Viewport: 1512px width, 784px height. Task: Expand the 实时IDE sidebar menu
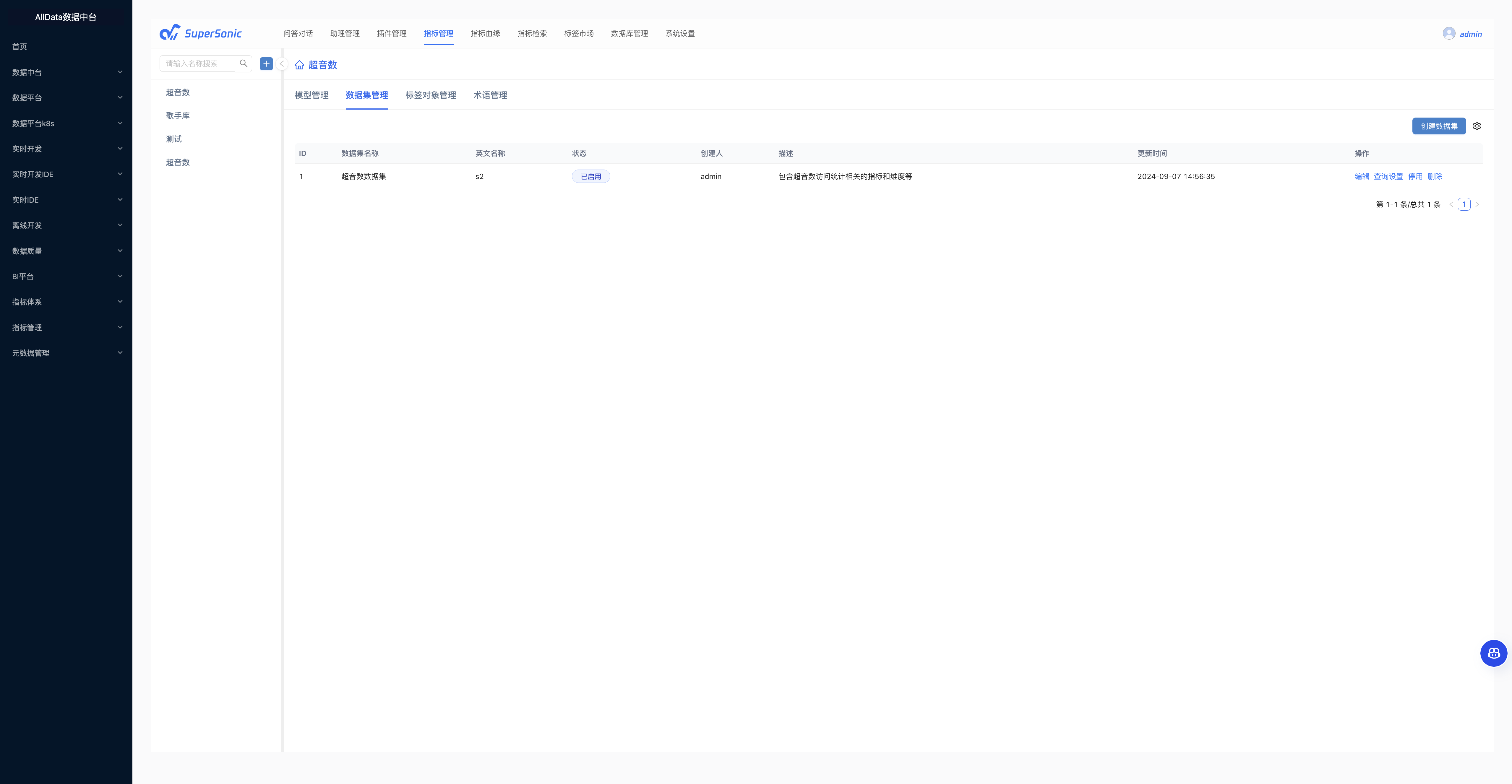tap(66, 199)
